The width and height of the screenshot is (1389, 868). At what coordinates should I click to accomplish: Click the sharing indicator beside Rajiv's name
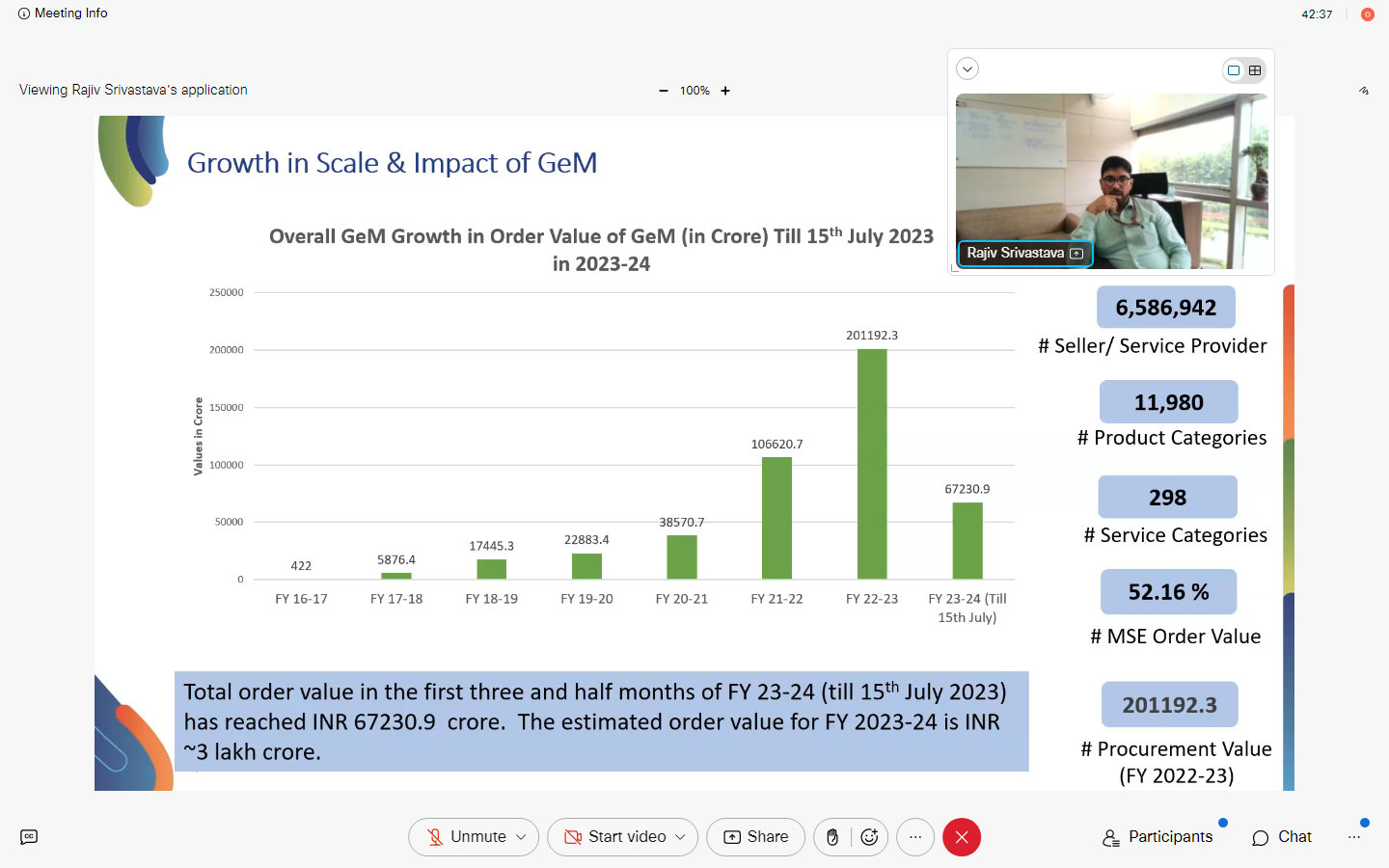click(x=1076, y=254)
